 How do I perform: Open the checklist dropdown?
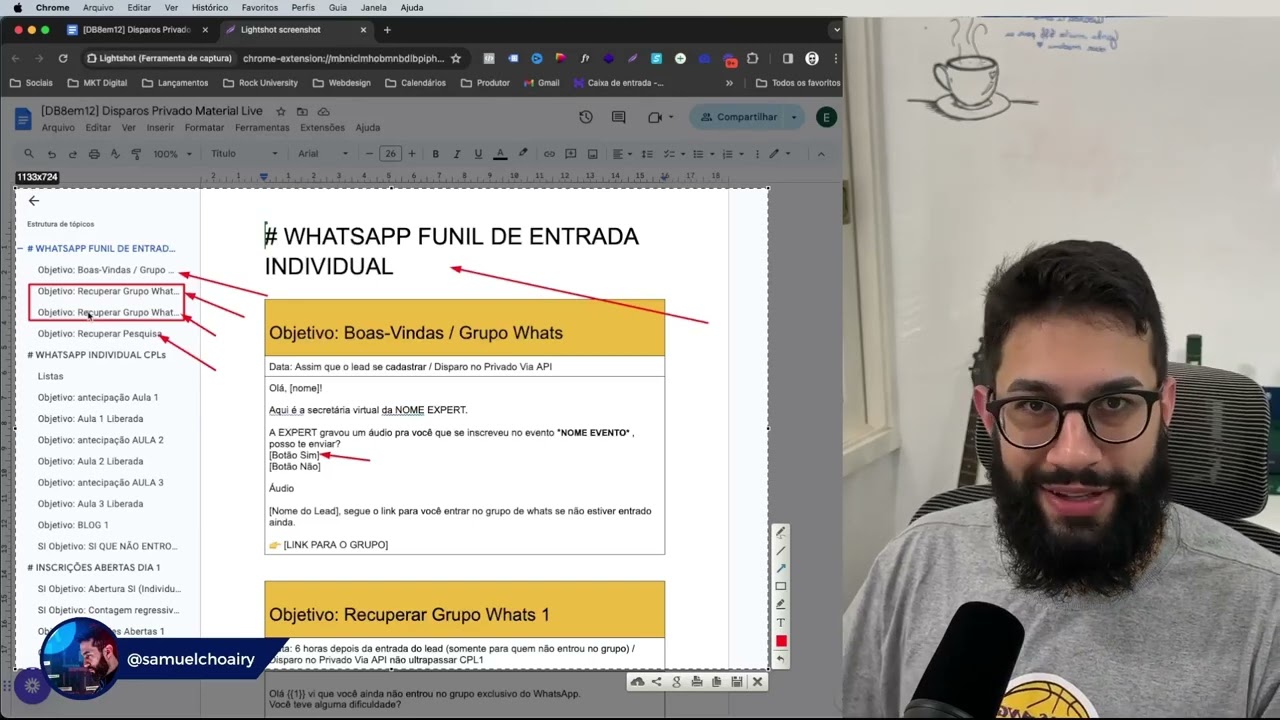point(673,154)
